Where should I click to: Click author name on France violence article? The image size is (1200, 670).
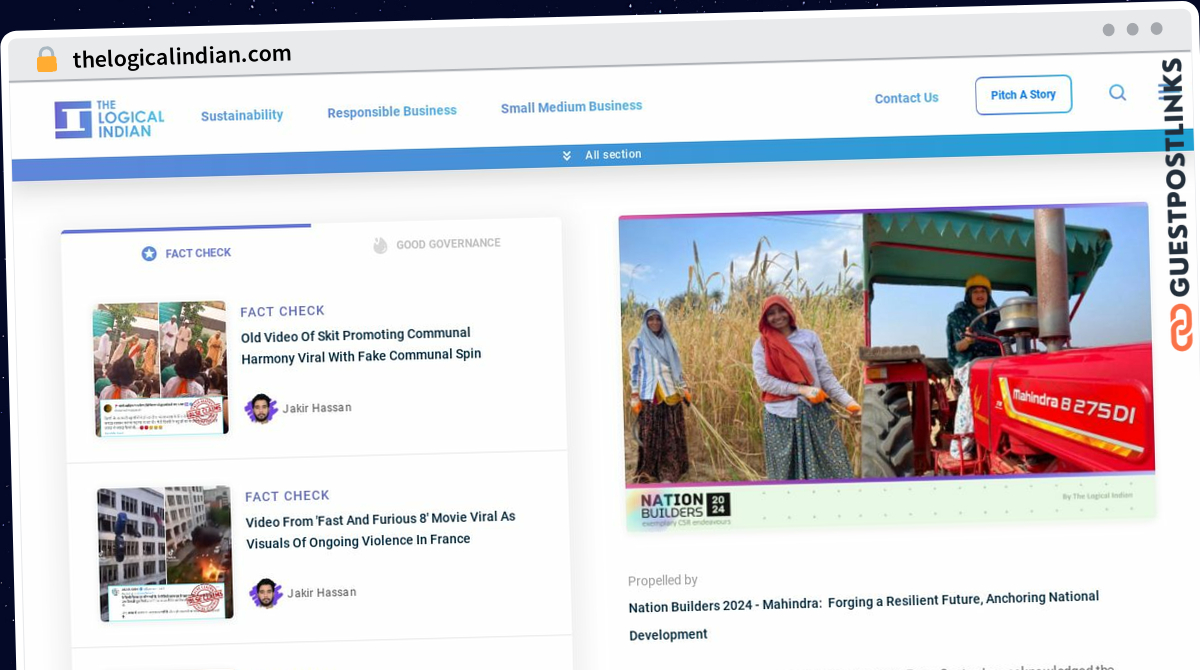point(322,592)
